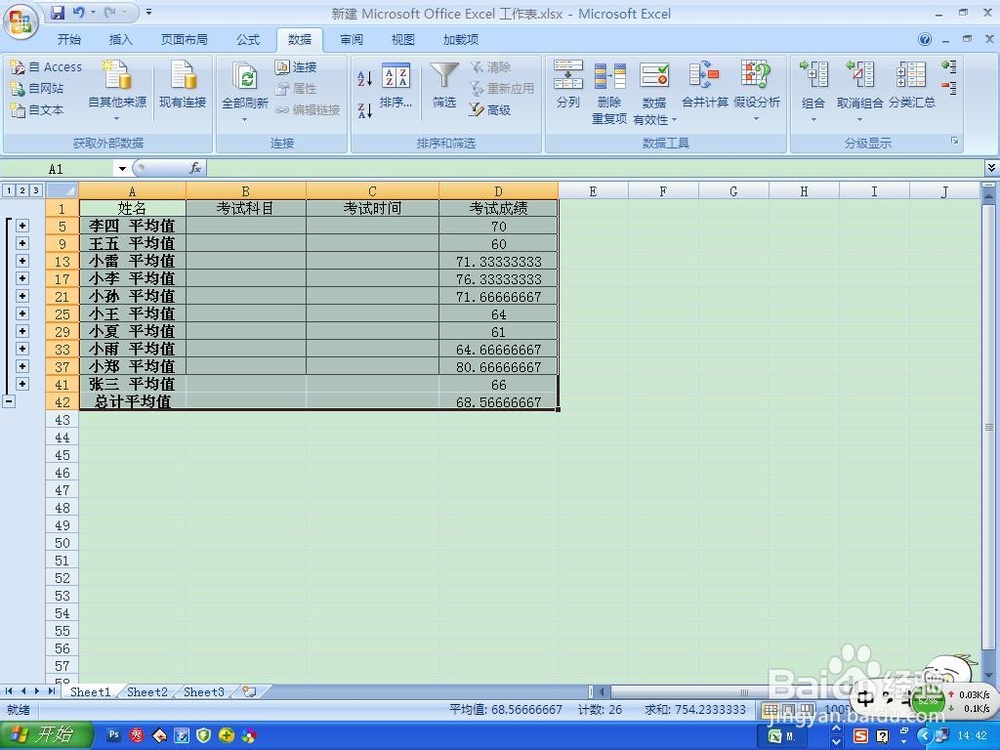
Task: Undo the last action
Action: tap(78, 12)
